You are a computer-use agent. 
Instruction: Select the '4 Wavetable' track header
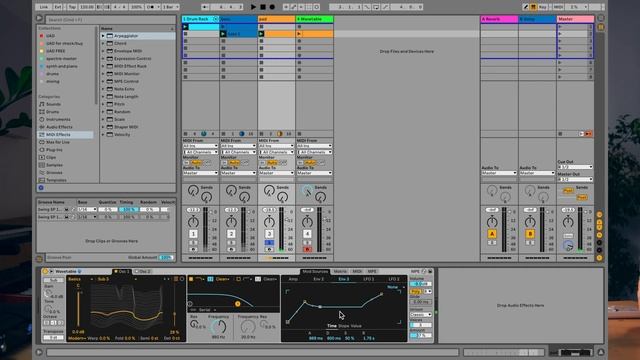pyautogui.click(x=315, y=19)
